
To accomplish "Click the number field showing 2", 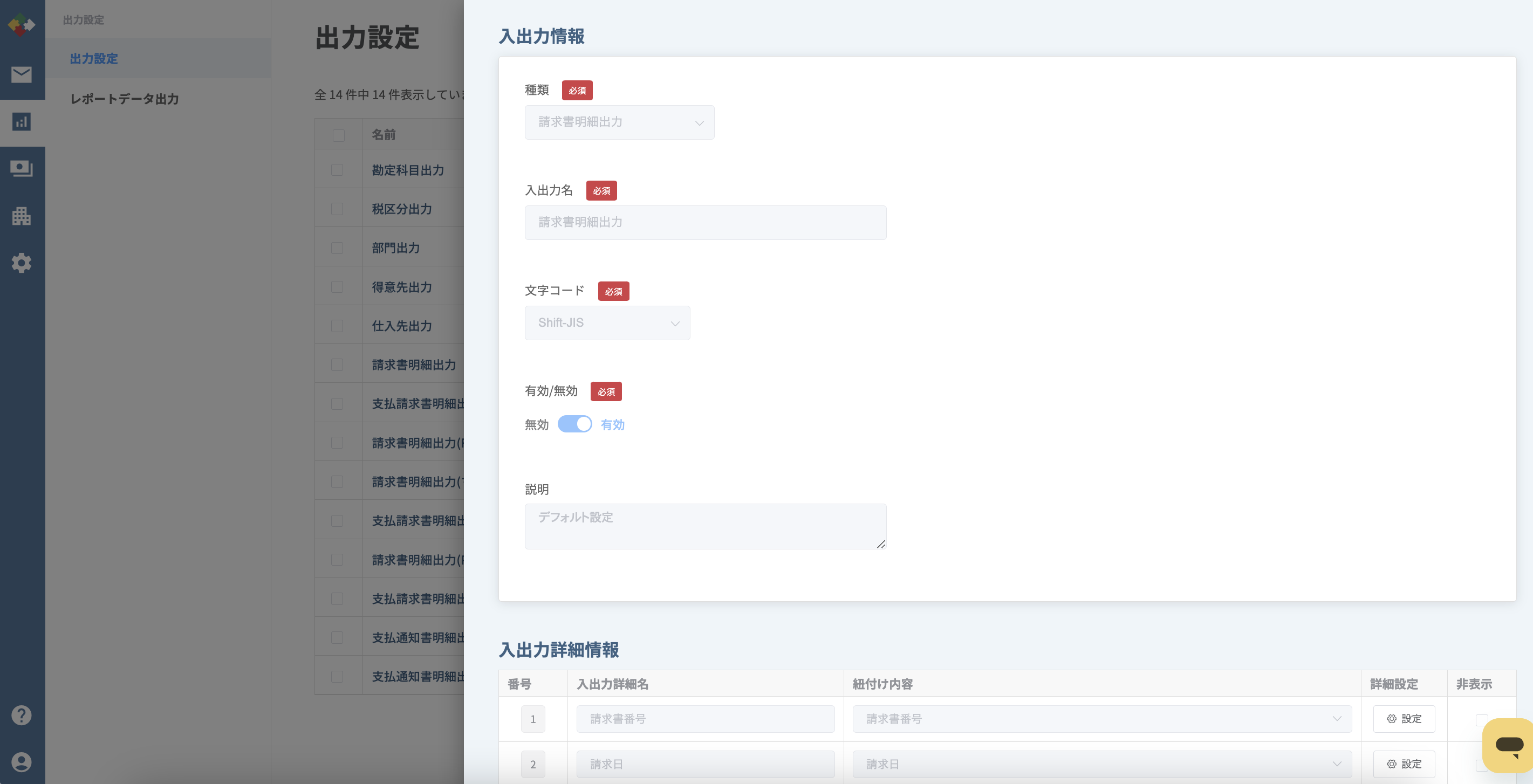I will pos(532,765).
